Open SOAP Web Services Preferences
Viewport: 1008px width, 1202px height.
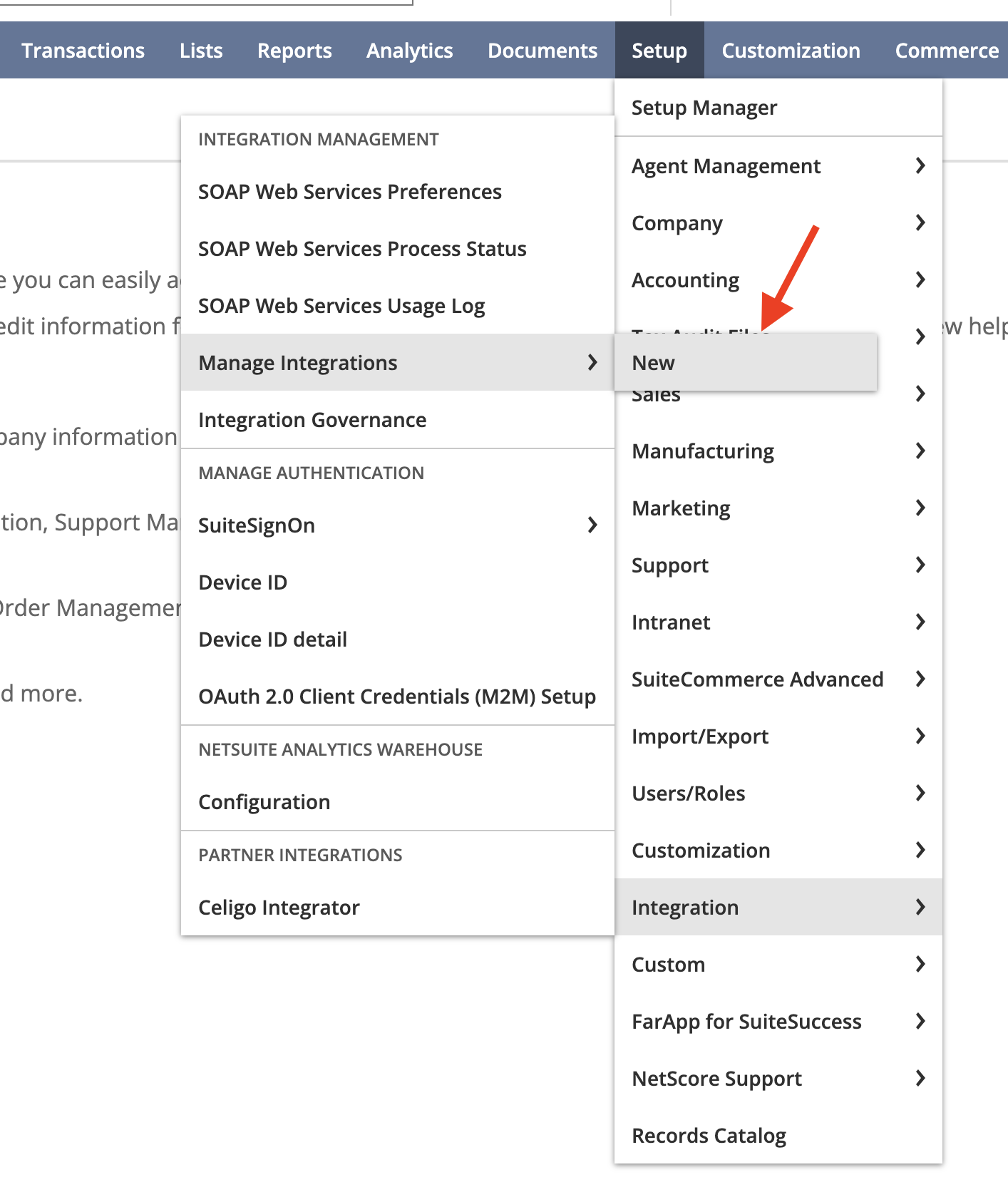tap(398, 192)
